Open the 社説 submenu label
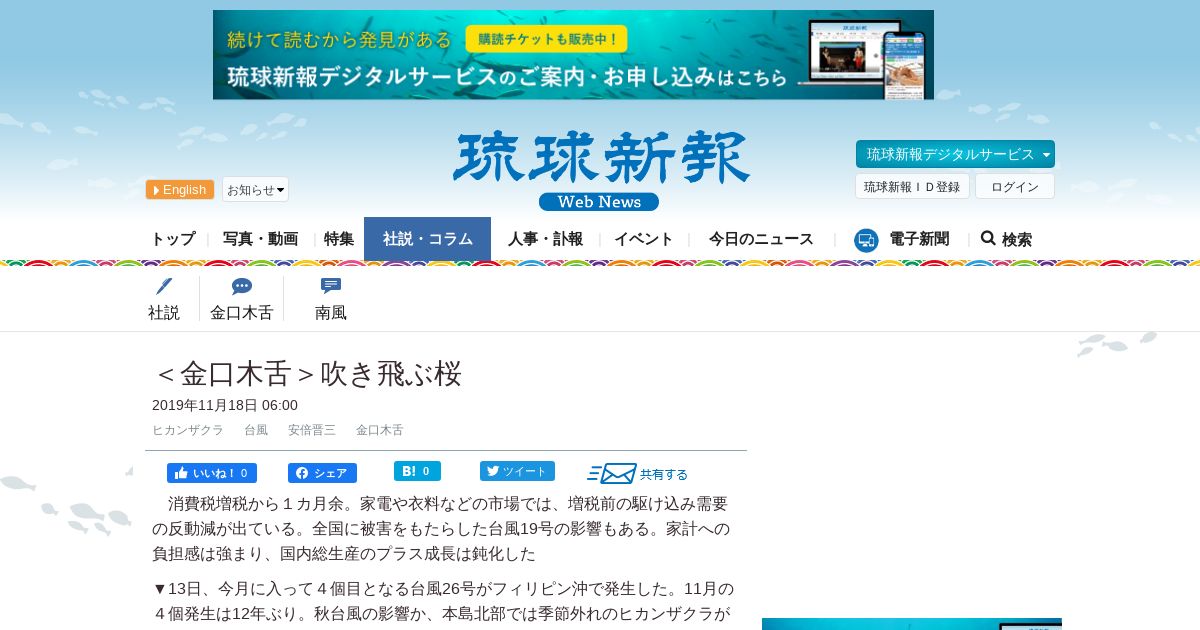This screenshot has width=1200, height=630. click(164, 312)
